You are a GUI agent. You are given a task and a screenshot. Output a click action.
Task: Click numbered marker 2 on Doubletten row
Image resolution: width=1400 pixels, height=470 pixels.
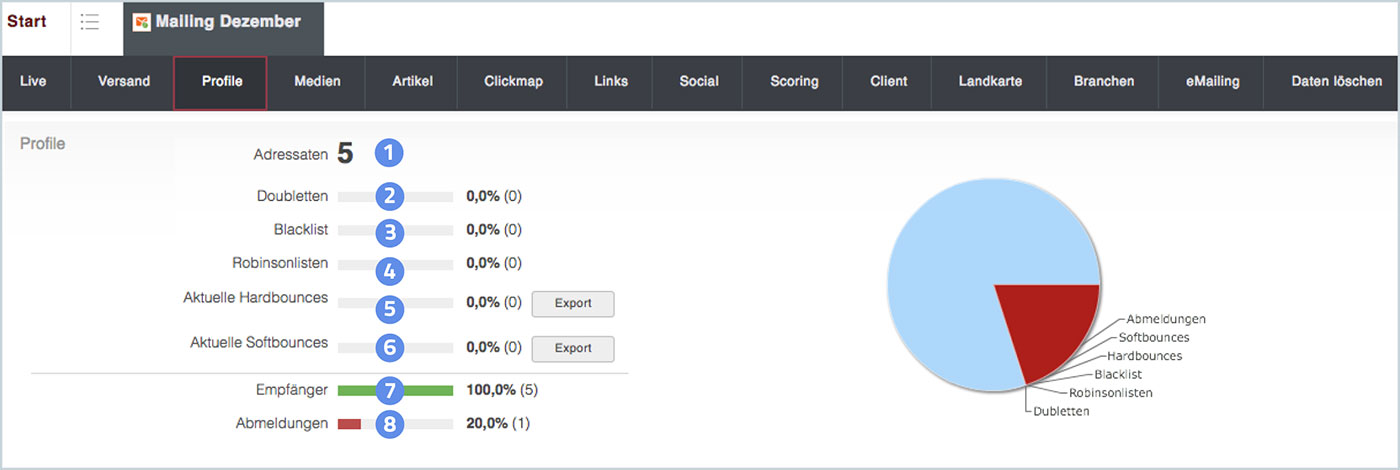tap(389, 196)
